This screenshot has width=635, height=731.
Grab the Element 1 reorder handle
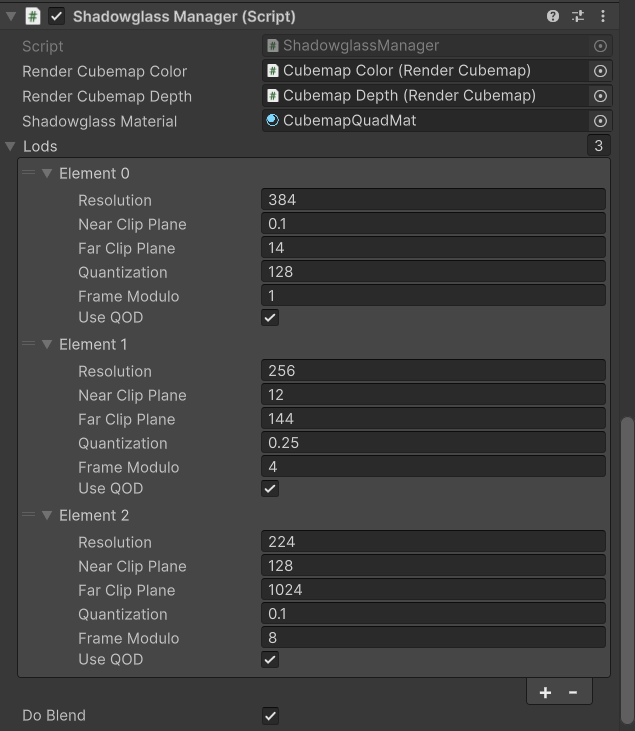[x=28, y=344]
